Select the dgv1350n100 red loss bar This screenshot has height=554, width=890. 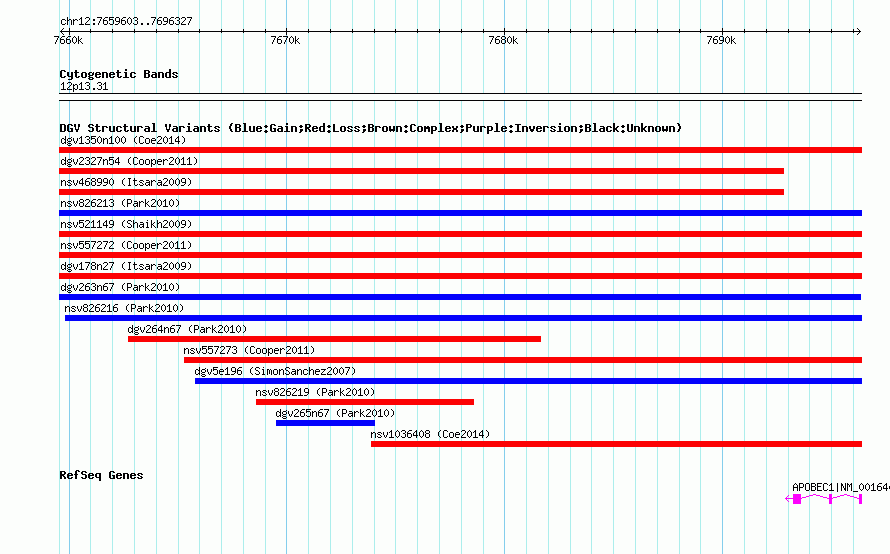(460, 150)
